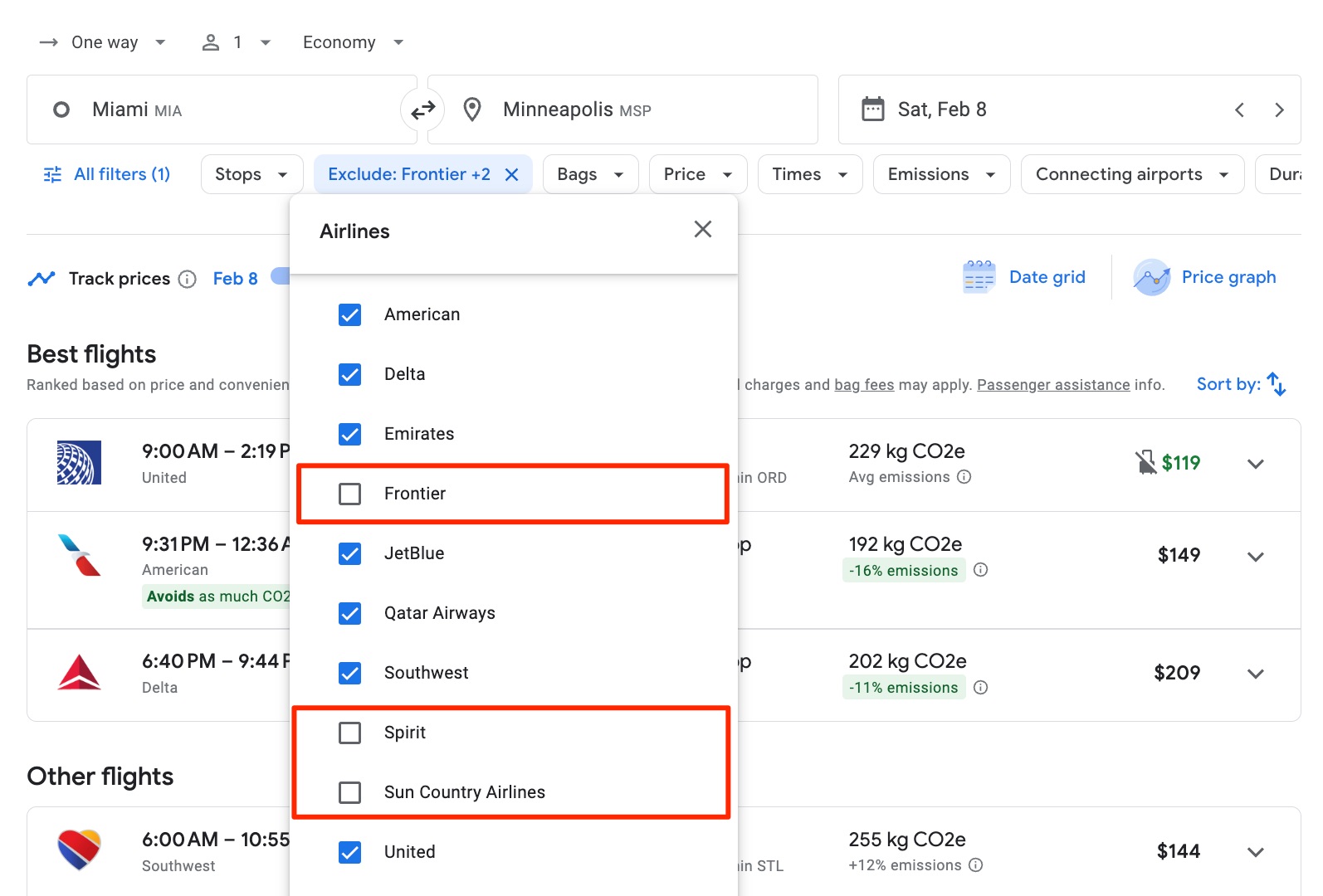1323x896 pixels.
Task: Show info for Avg emissions on United flight
Action: [964, 477]
